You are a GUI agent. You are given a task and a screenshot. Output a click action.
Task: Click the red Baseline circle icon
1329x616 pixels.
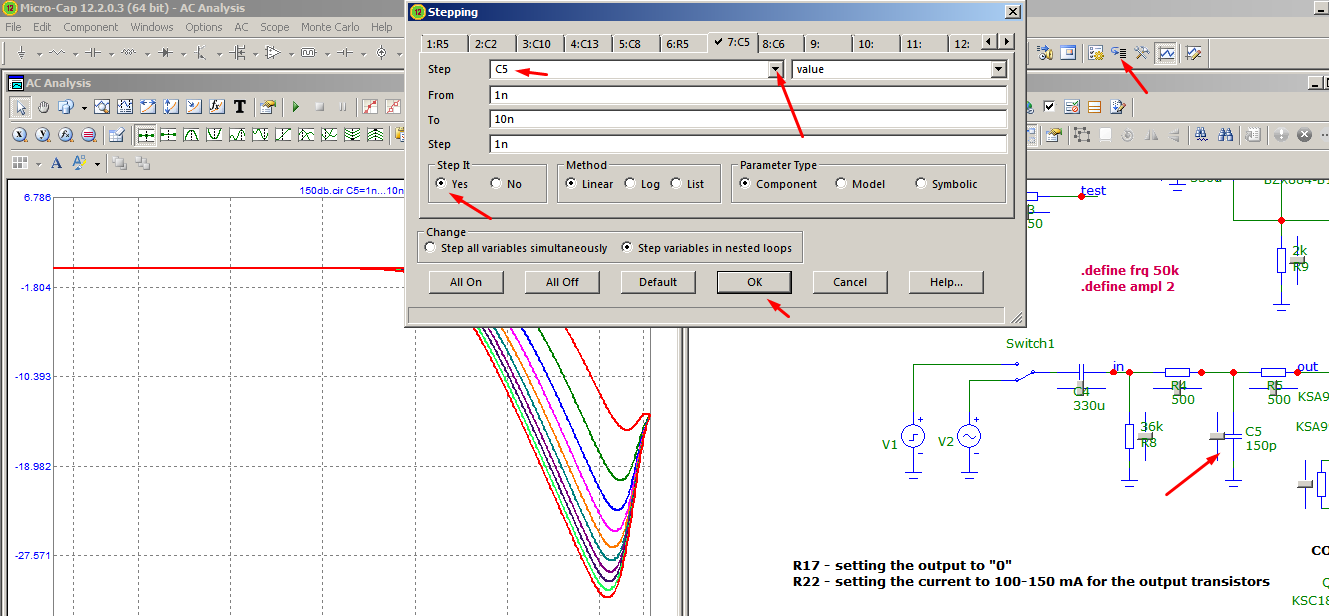[x=89, y=135]
